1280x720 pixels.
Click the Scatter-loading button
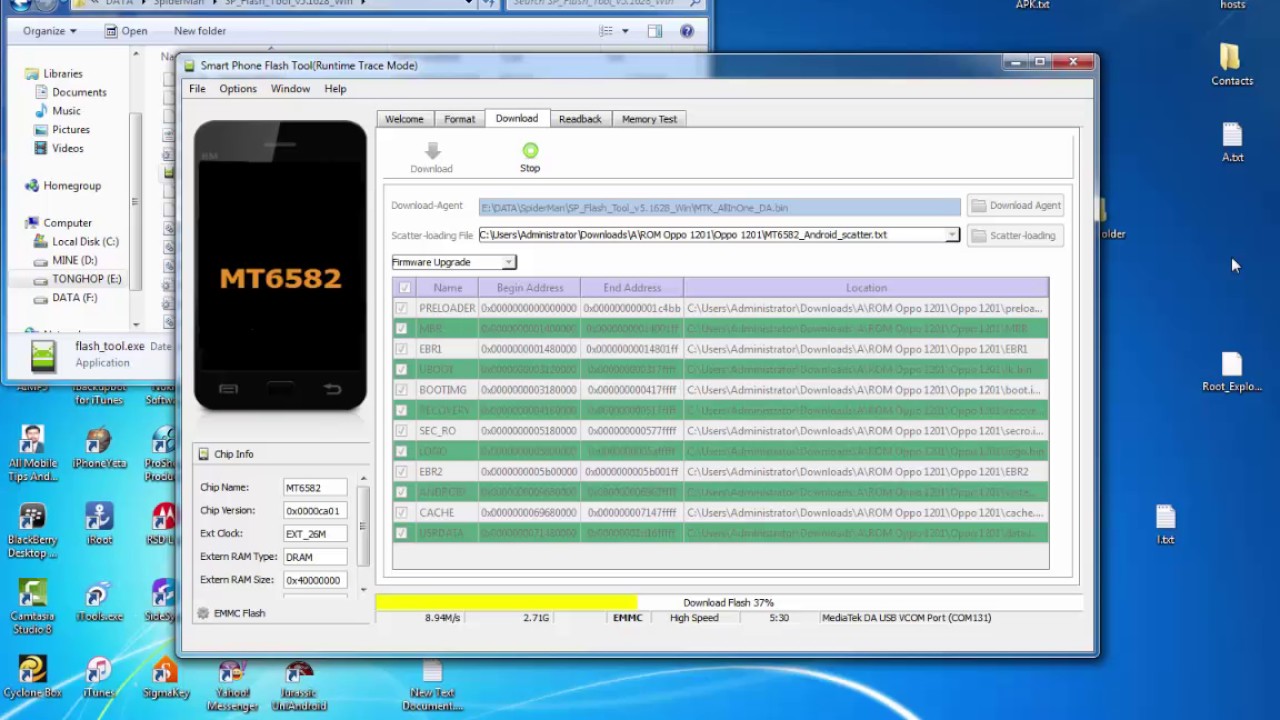pos(1013,236)
